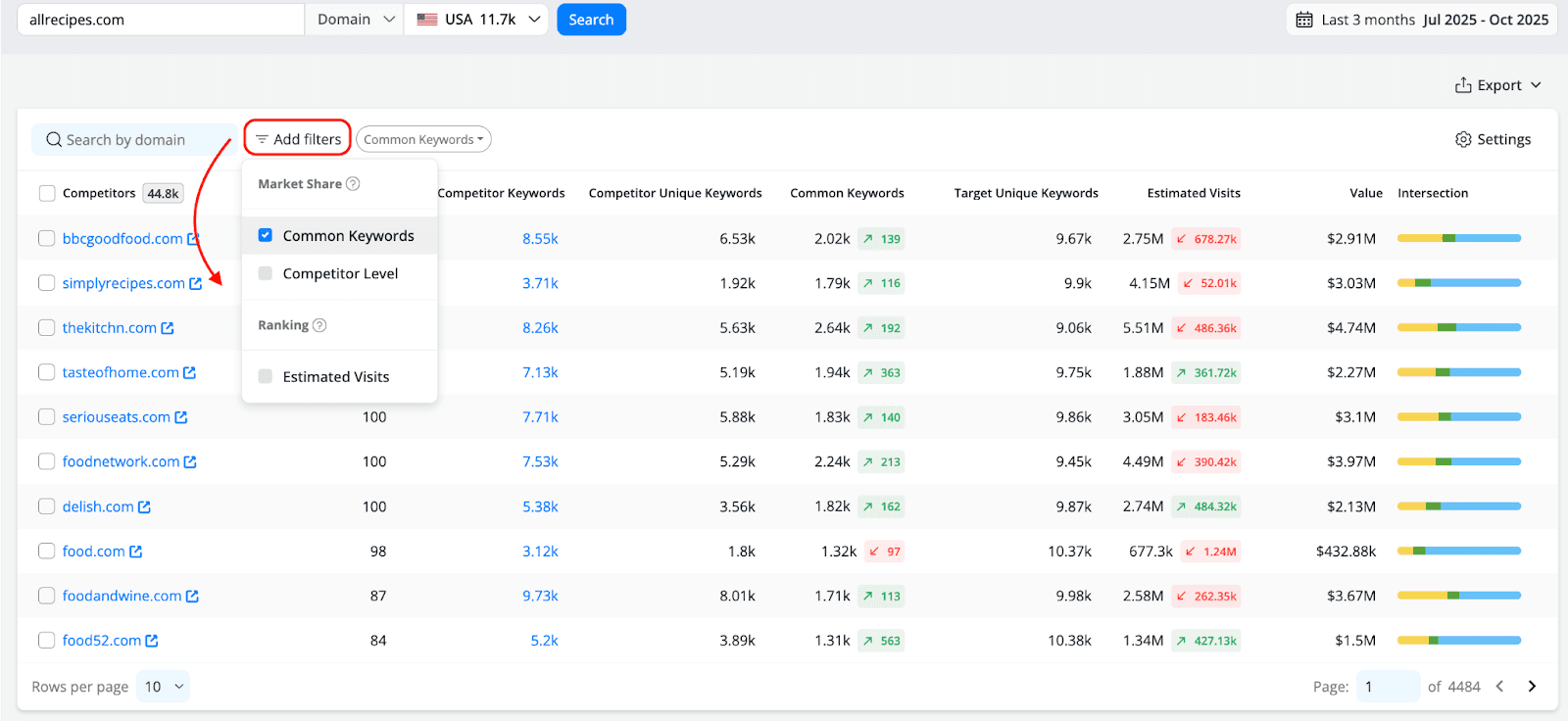Uncheck the Common Keywords filter checkbox
The height and width of the screenshot is (721, 1568).
point(265,235)
